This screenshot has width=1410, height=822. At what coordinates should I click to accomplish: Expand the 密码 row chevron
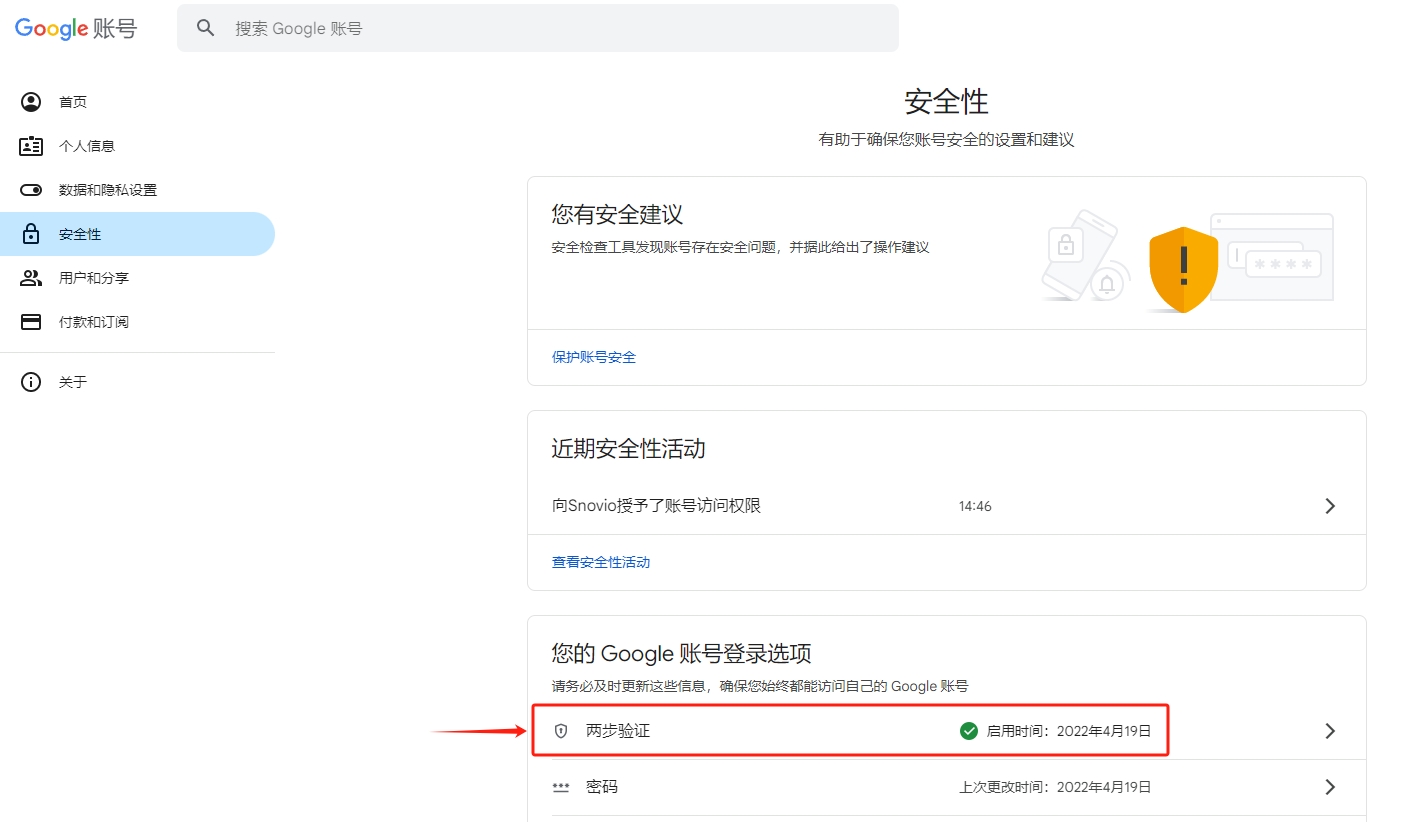[x=1330, y=787]
